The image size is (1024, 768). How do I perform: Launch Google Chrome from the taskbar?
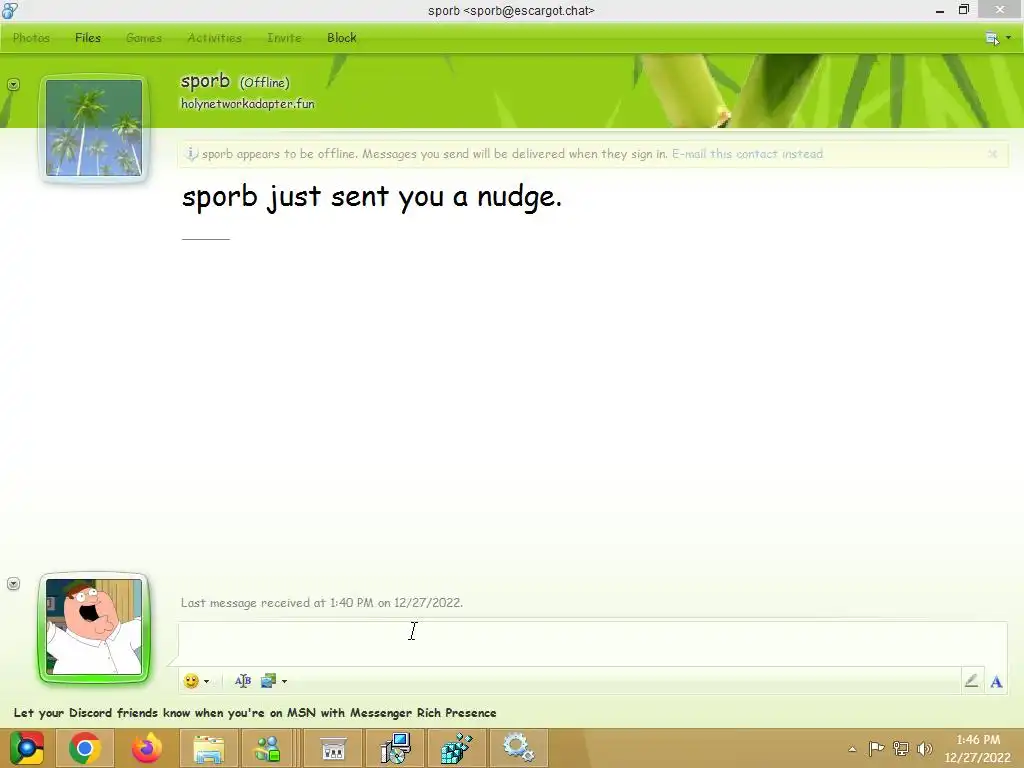click(85, 748)
